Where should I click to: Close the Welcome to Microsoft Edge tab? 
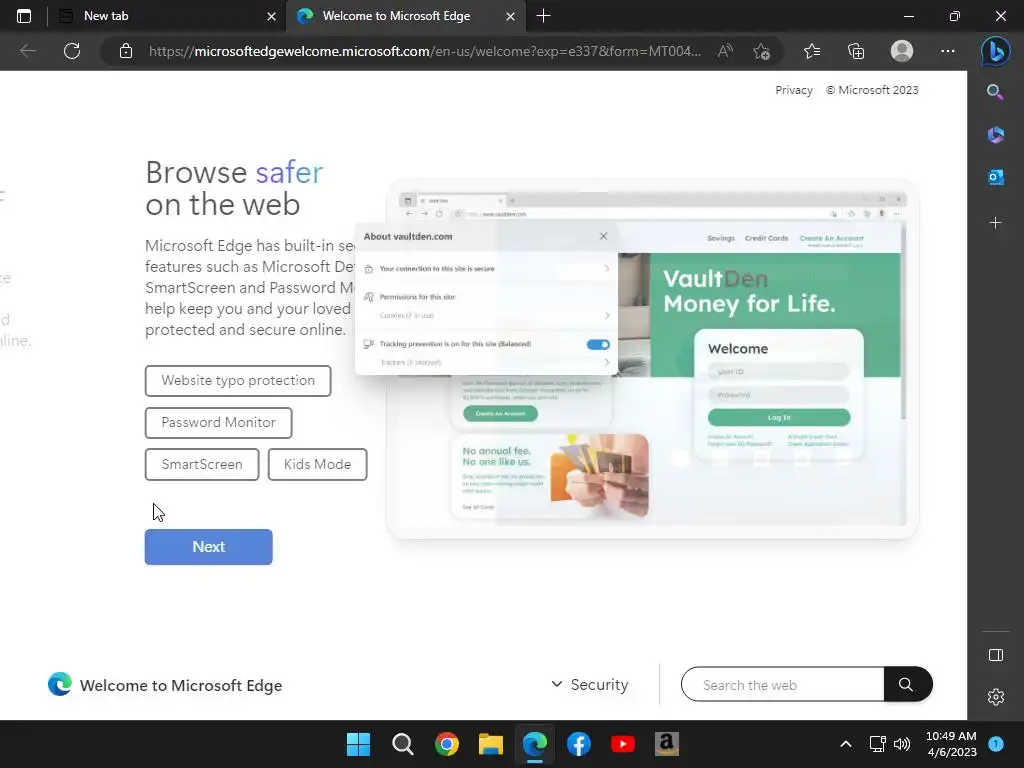510,16
